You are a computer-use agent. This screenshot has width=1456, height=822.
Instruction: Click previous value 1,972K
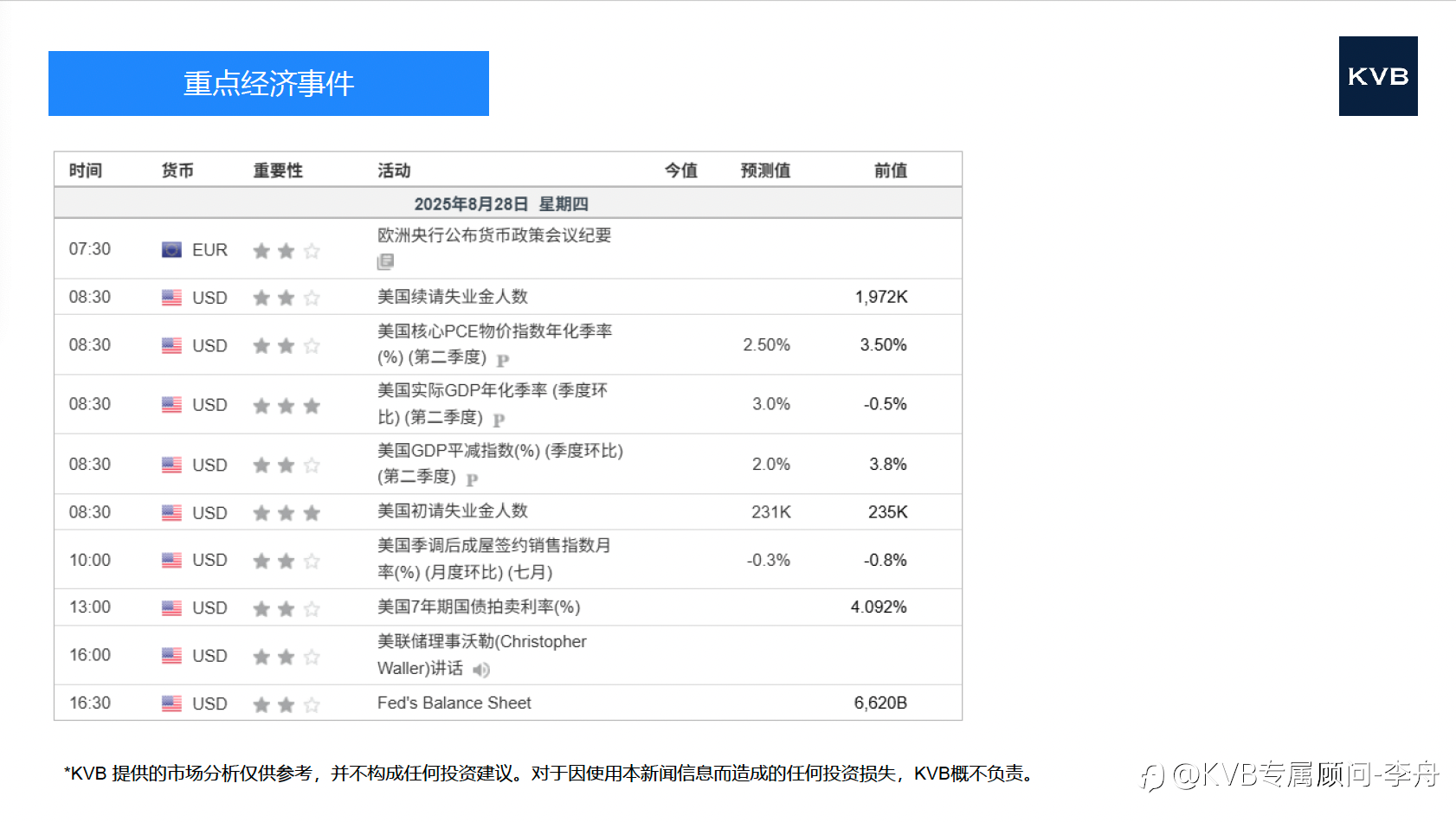pyautogui.click(x=881, y=297)
